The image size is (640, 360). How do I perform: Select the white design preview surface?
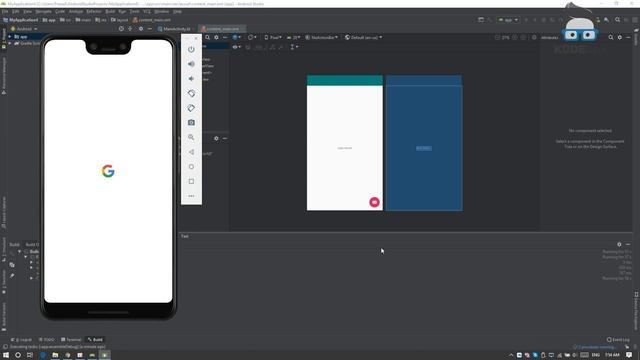point(345,143)
